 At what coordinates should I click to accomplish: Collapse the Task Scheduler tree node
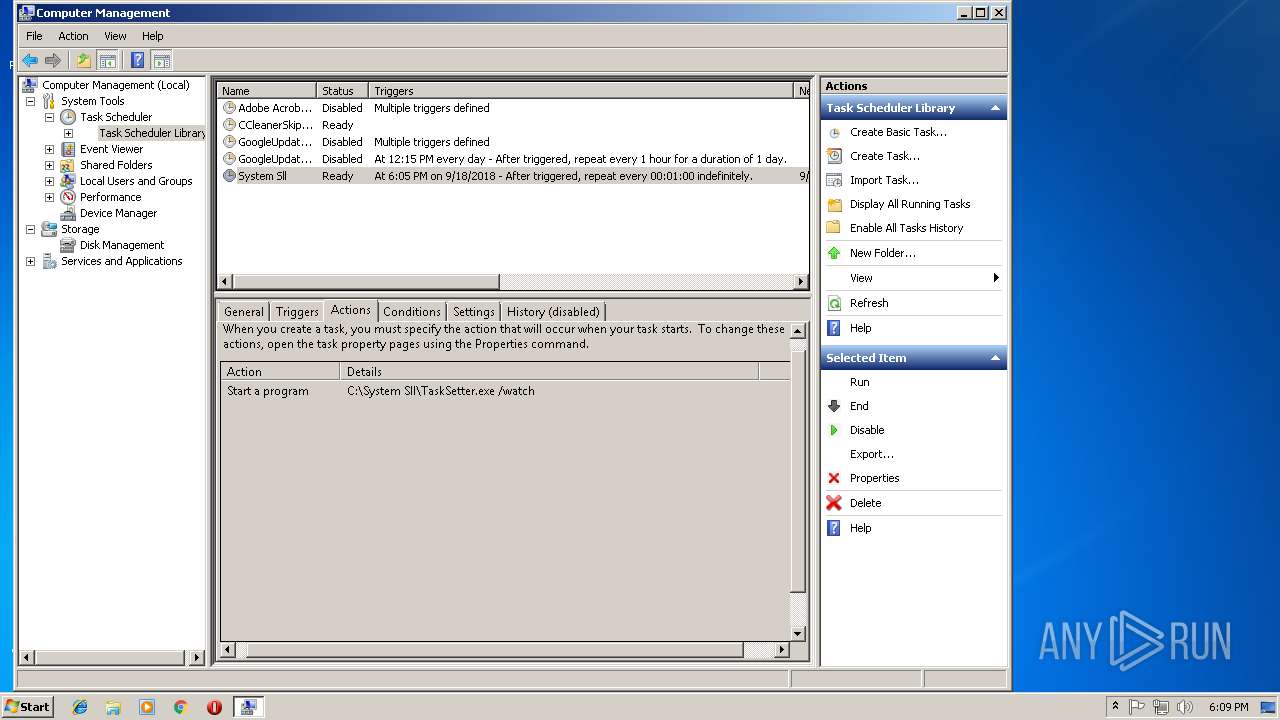pyautogui.click(x=49, y=117)
